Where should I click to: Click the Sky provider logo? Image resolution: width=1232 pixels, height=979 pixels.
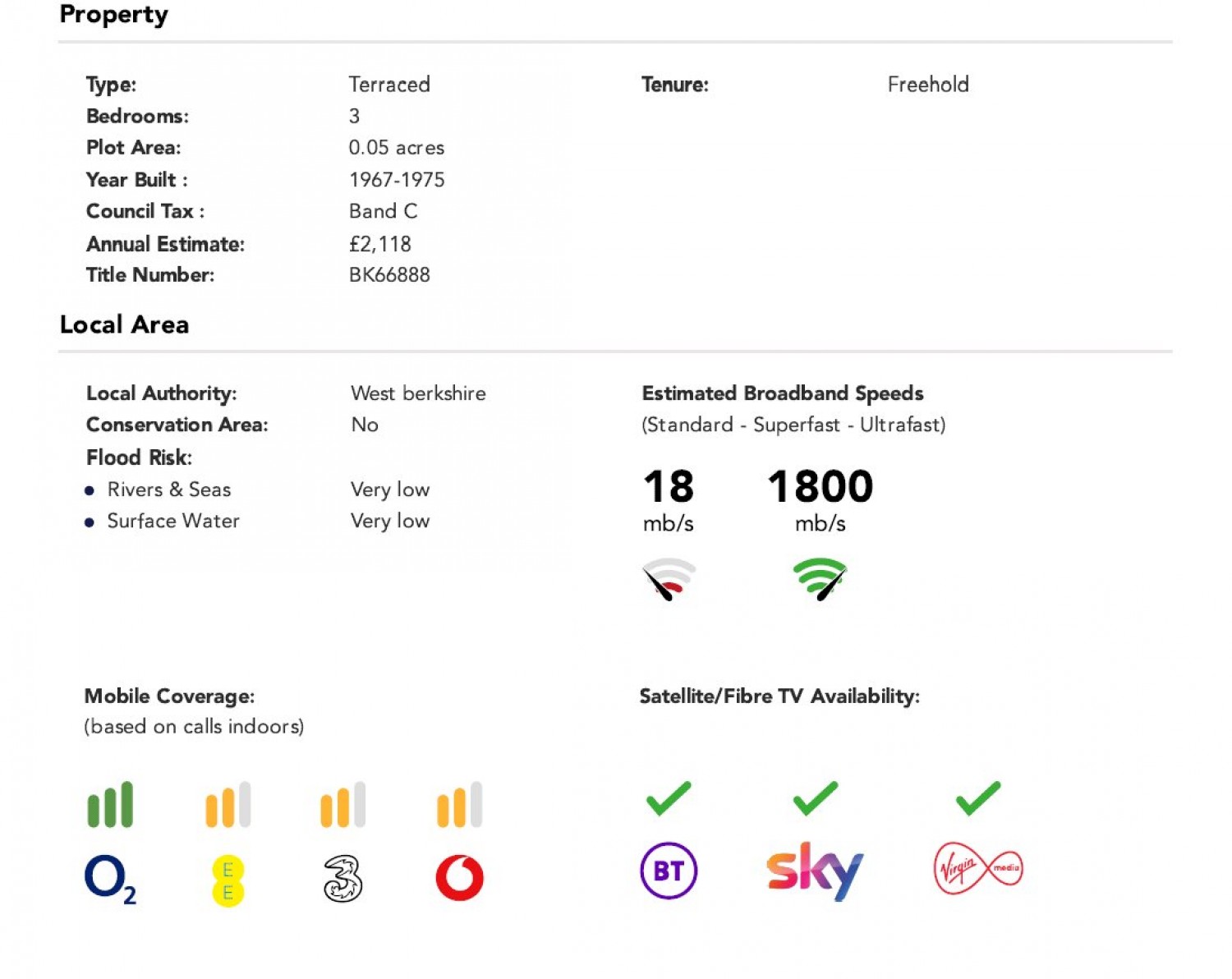(x=815, y=871)
